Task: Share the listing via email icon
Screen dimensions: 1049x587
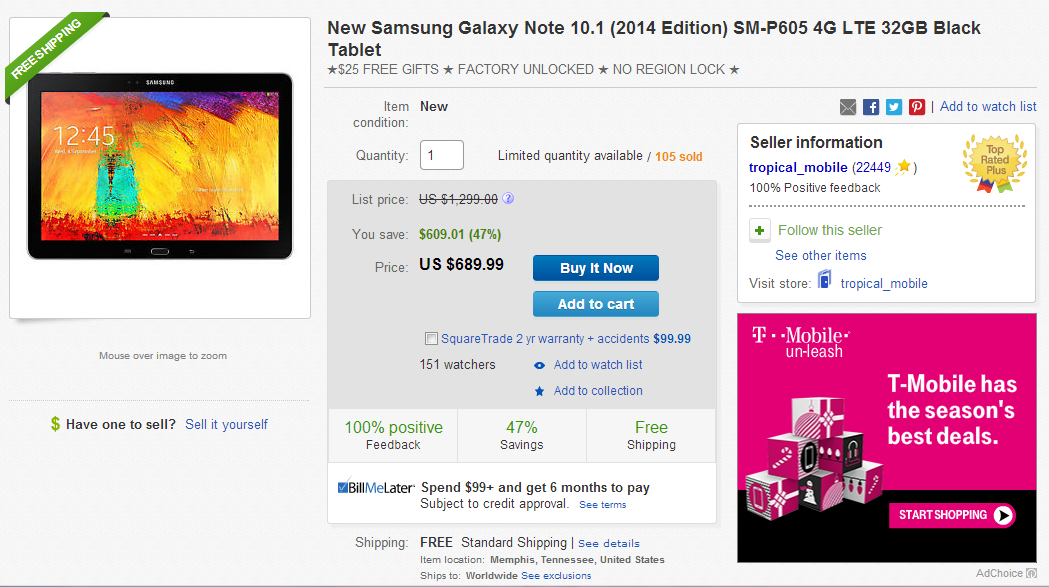Action: tap(848, 107)
